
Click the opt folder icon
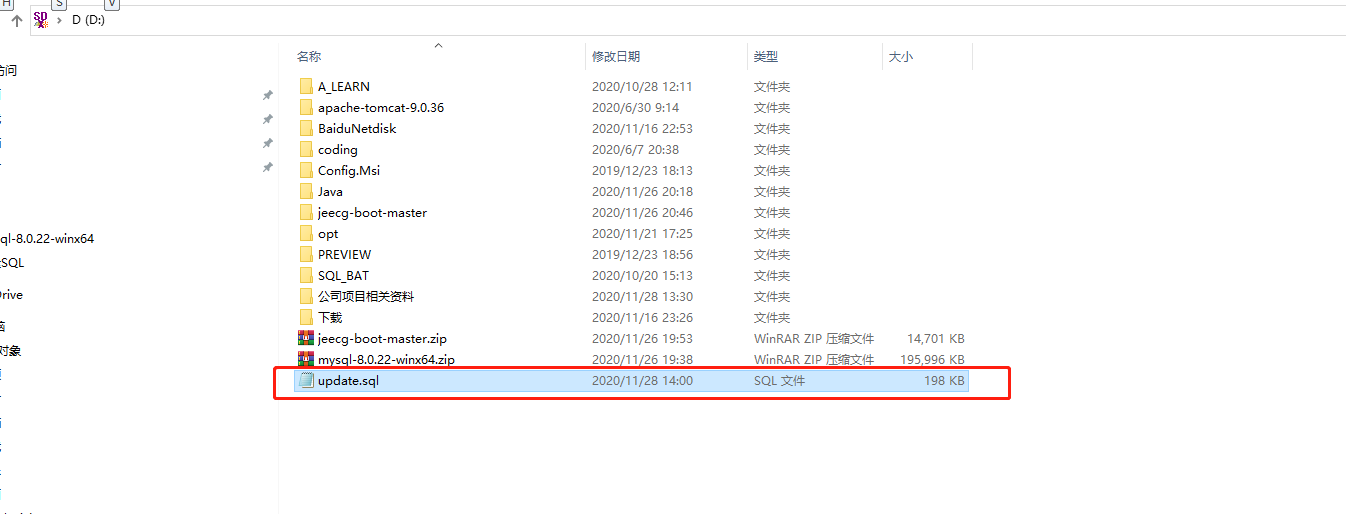coord(306,233)
